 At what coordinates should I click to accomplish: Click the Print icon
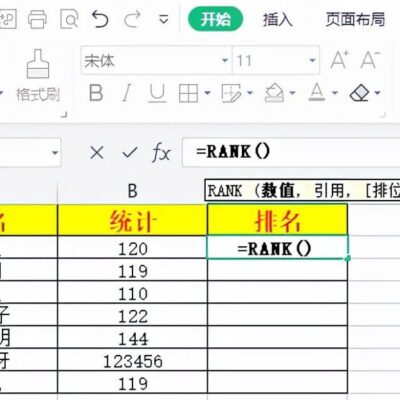point(37,19)
